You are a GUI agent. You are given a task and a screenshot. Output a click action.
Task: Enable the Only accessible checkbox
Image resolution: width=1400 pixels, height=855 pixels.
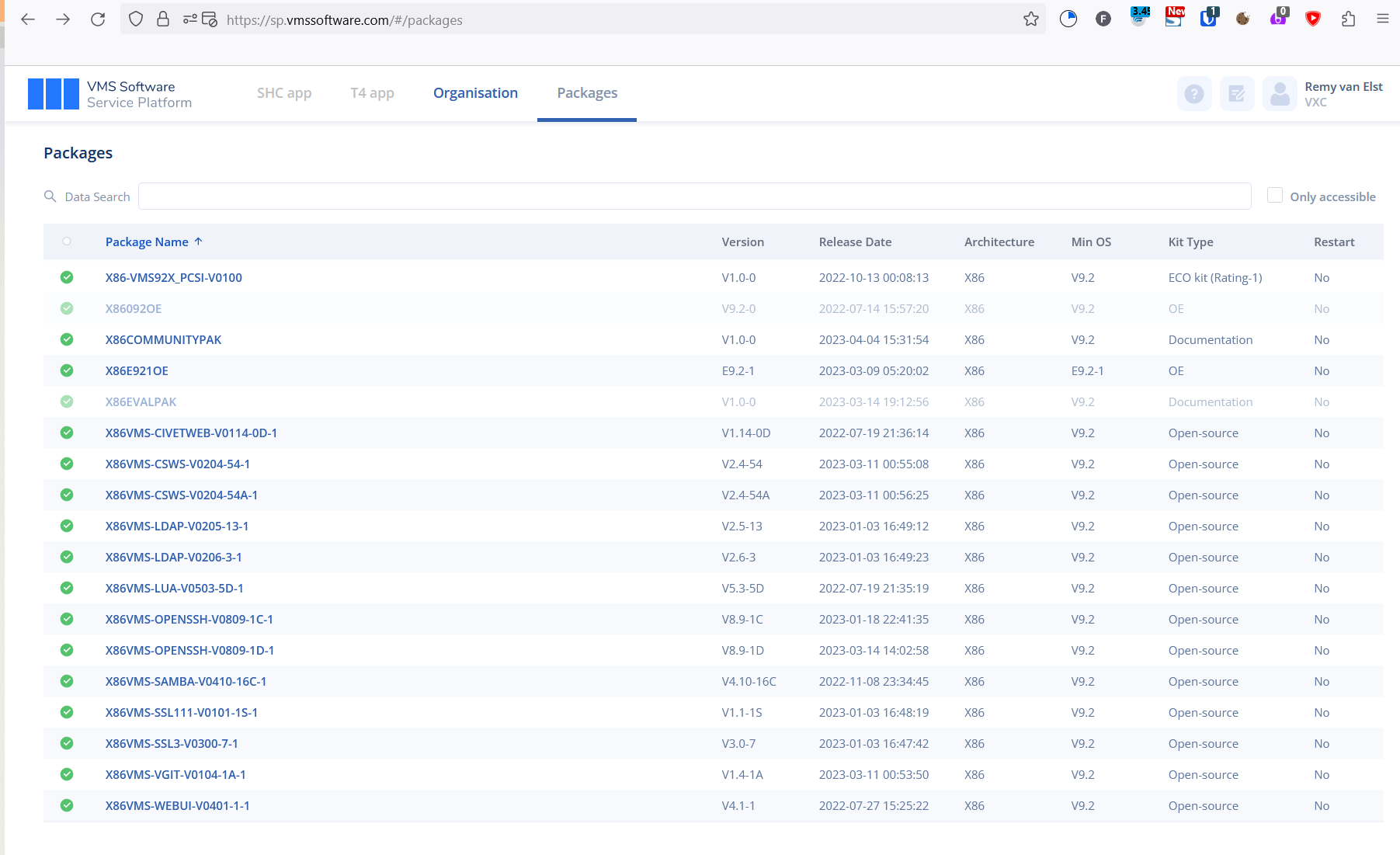tap(1274, 195)
